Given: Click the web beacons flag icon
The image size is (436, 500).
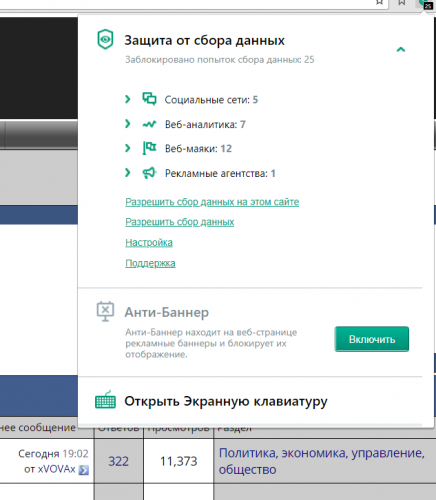Looking at the screenshot, I should tap(149, 148).
